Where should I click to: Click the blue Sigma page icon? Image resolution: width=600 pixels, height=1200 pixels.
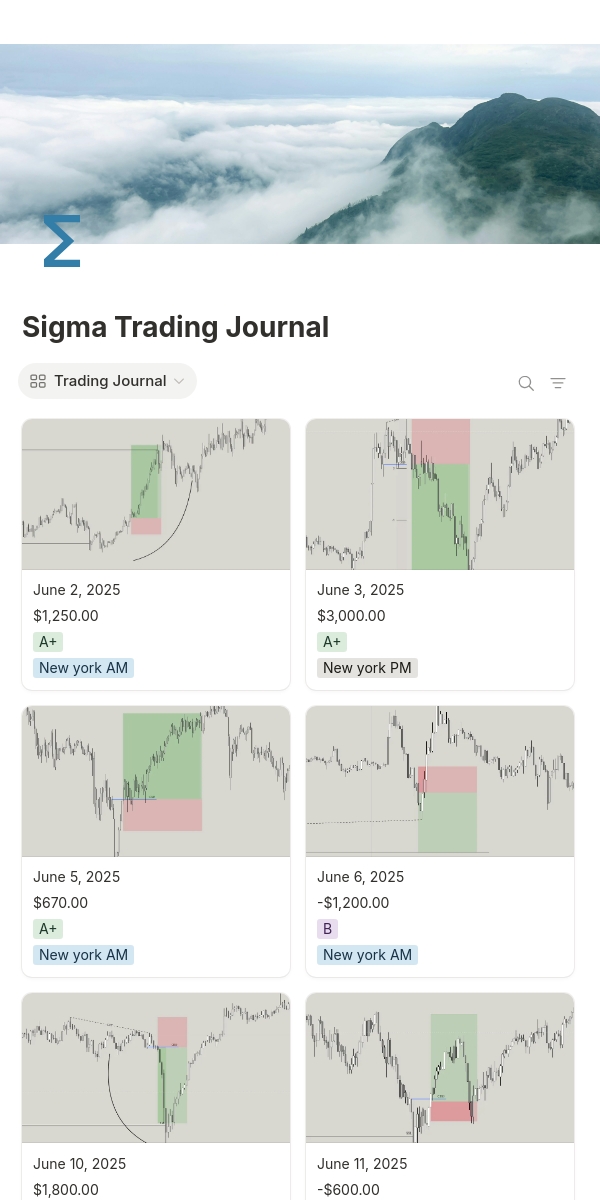click(61, 241)
